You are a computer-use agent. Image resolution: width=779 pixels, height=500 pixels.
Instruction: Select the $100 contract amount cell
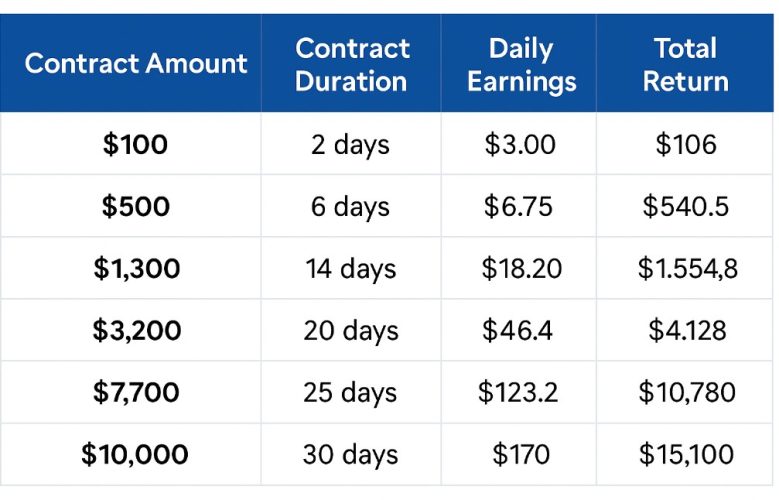pyautogui.click(x=136, y=145)
